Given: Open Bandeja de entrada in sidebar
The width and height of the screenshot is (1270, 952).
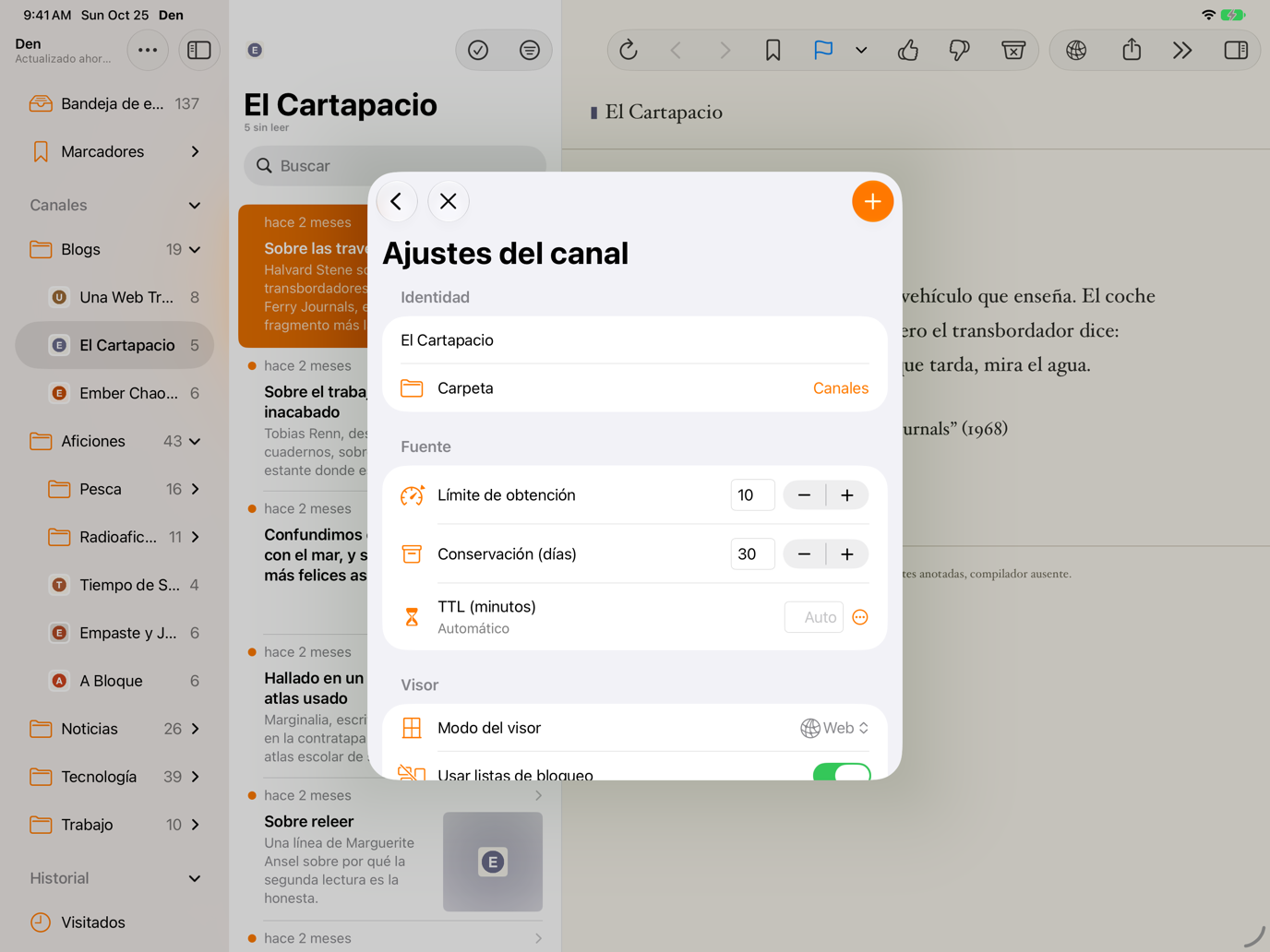Looking at the screenshot, I should 114,103.
